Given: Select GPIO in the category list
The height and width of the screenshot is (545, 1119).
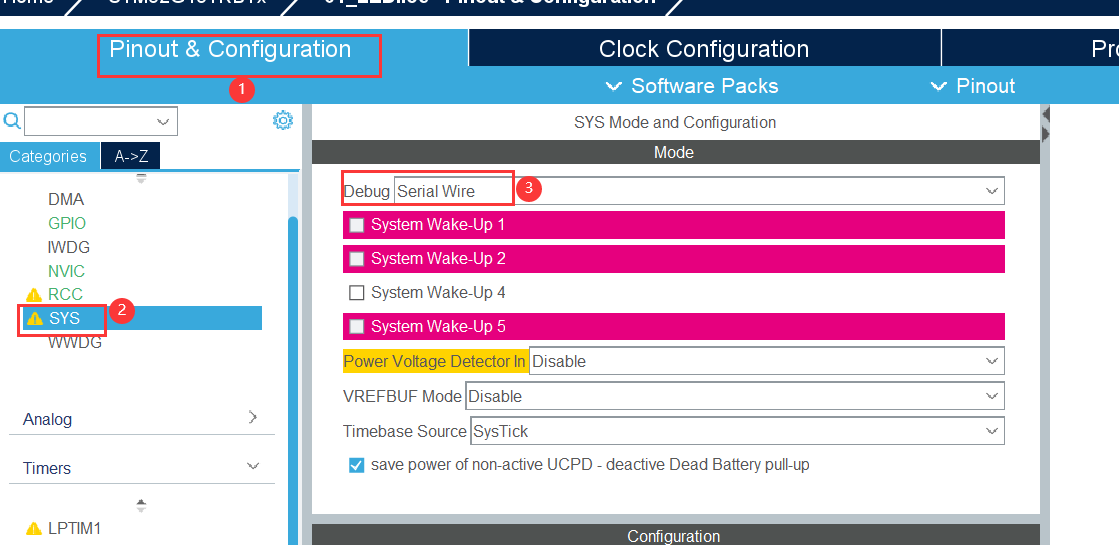Looking at the screenshot, I should tap(67, 223).
